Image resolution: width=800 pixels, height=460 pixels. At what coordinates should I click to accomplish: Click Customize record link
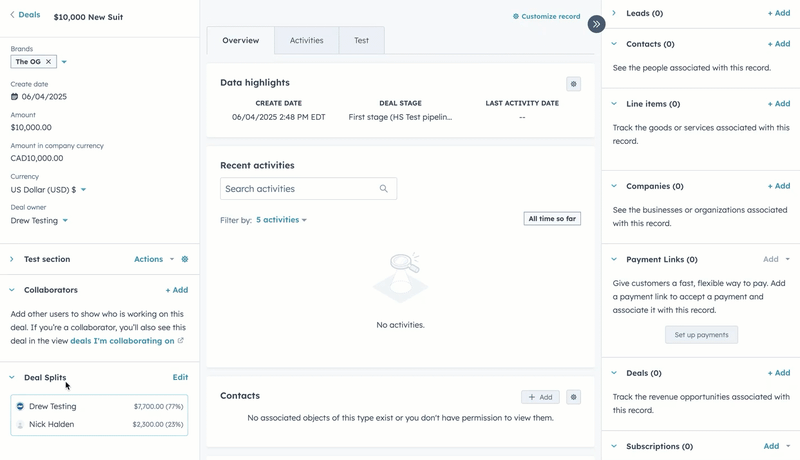546,16
